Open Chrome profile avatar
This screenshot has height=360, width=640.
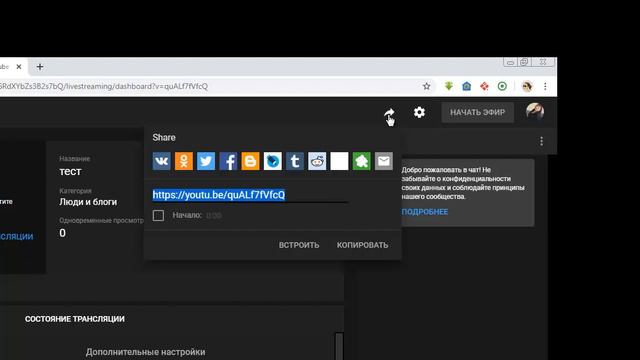pos(527,86)
